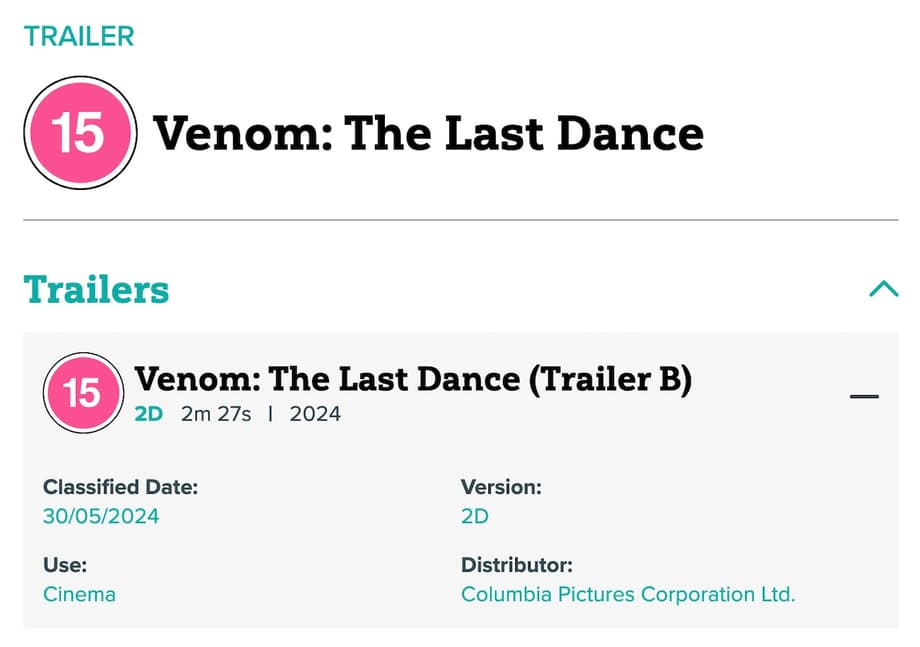Click the 2m 27s runtime text
920x647 pixels.
[x=216, y=414]
